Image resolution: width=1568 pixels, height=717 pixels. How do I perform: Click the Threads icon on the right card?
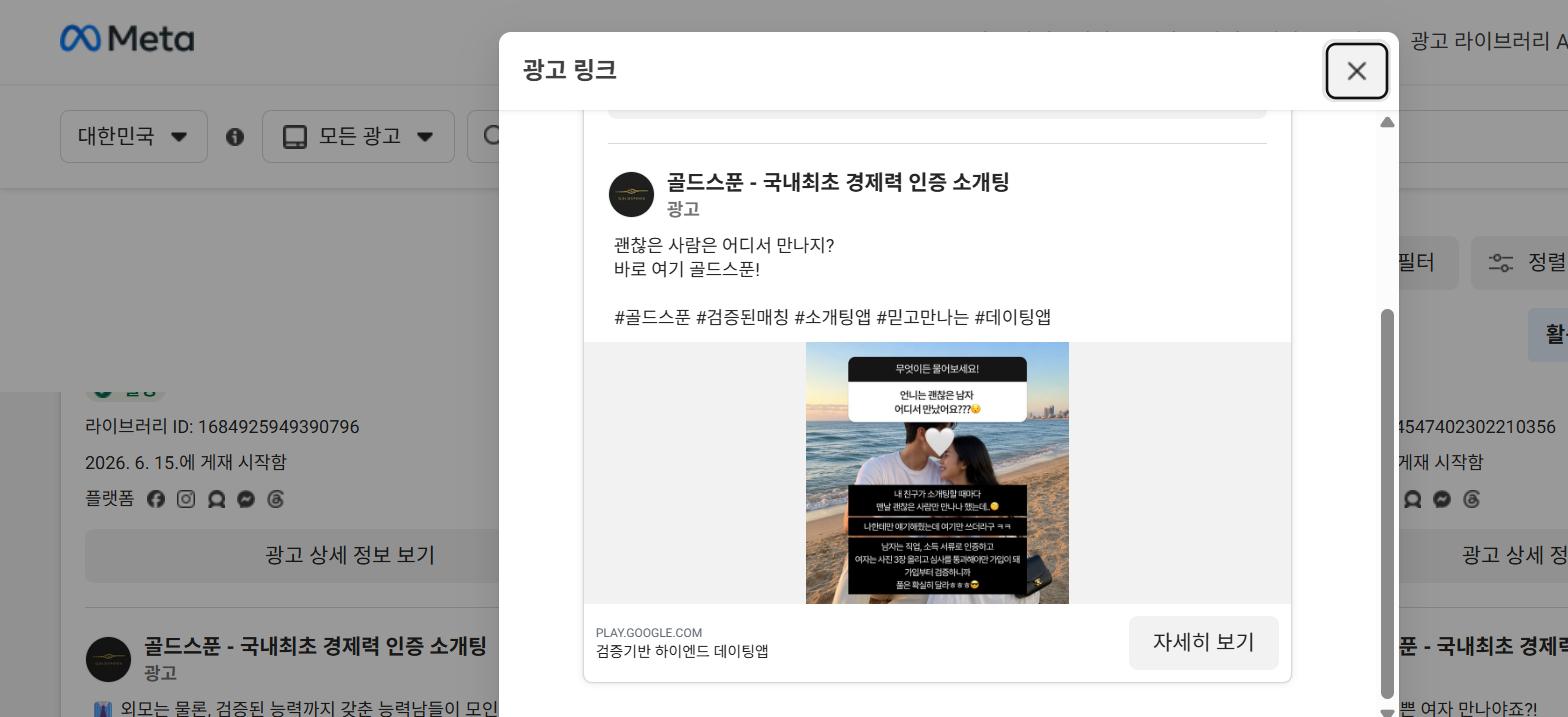coord(1472,499)
